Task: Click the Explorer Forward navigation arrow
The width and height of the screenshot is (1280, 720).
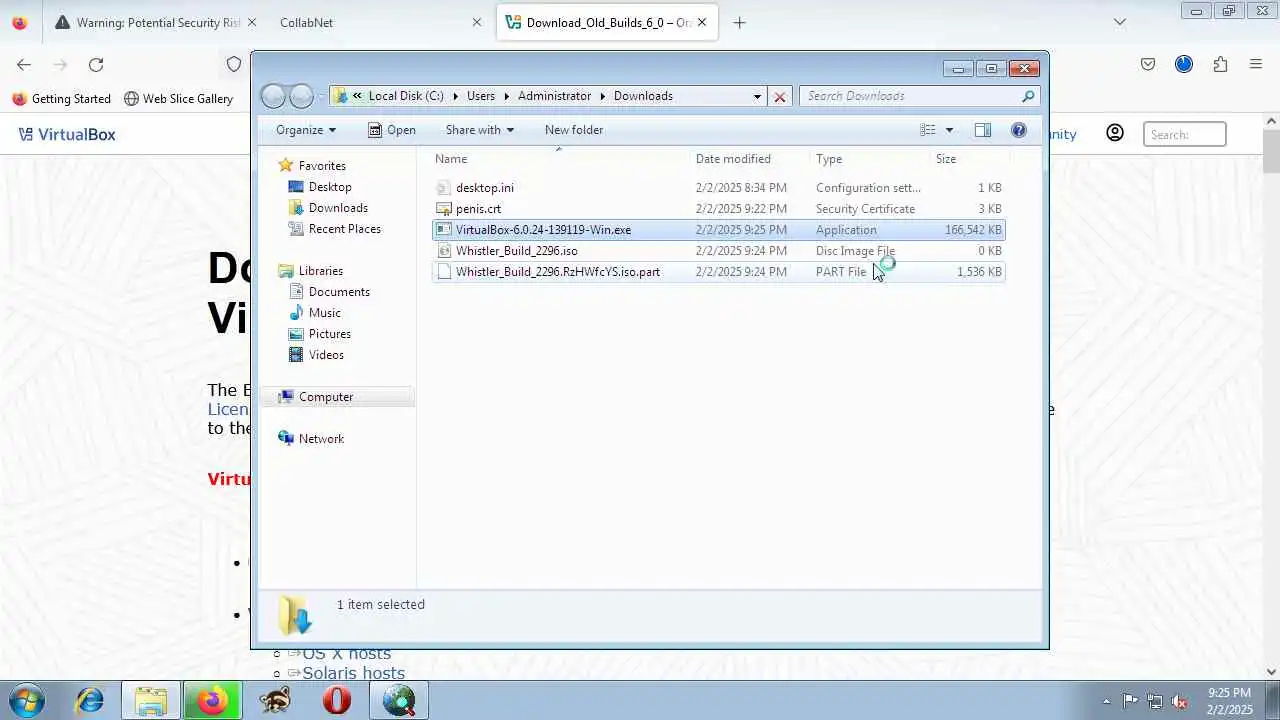Action: (x=301, y=96)
